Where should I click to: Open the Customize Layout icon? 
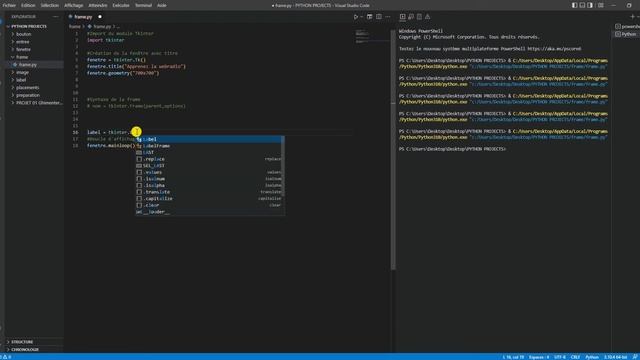[600, 5]
